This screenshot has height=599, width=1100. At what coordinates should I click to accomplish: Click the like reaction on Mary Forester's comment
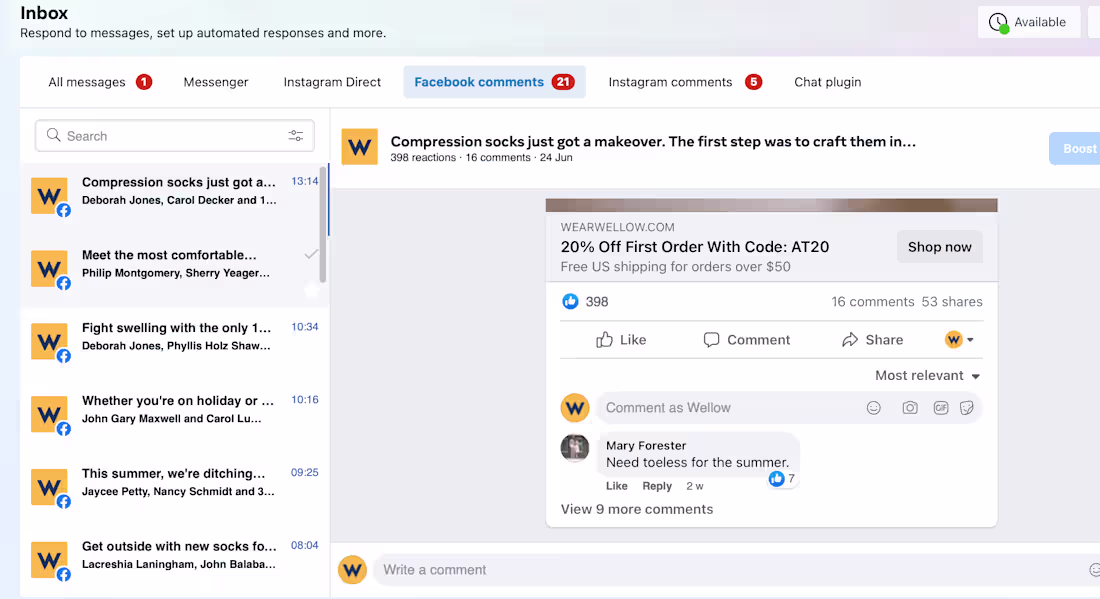[x=776, y=478]
